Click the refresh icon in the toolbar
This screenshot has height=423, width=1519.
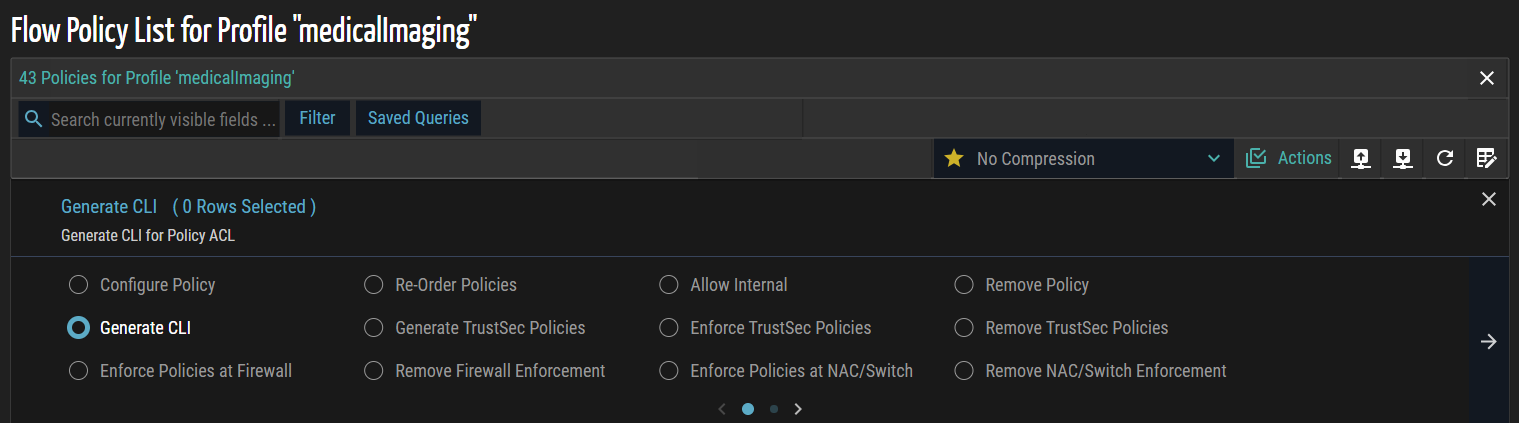[x=1445, y=158]
